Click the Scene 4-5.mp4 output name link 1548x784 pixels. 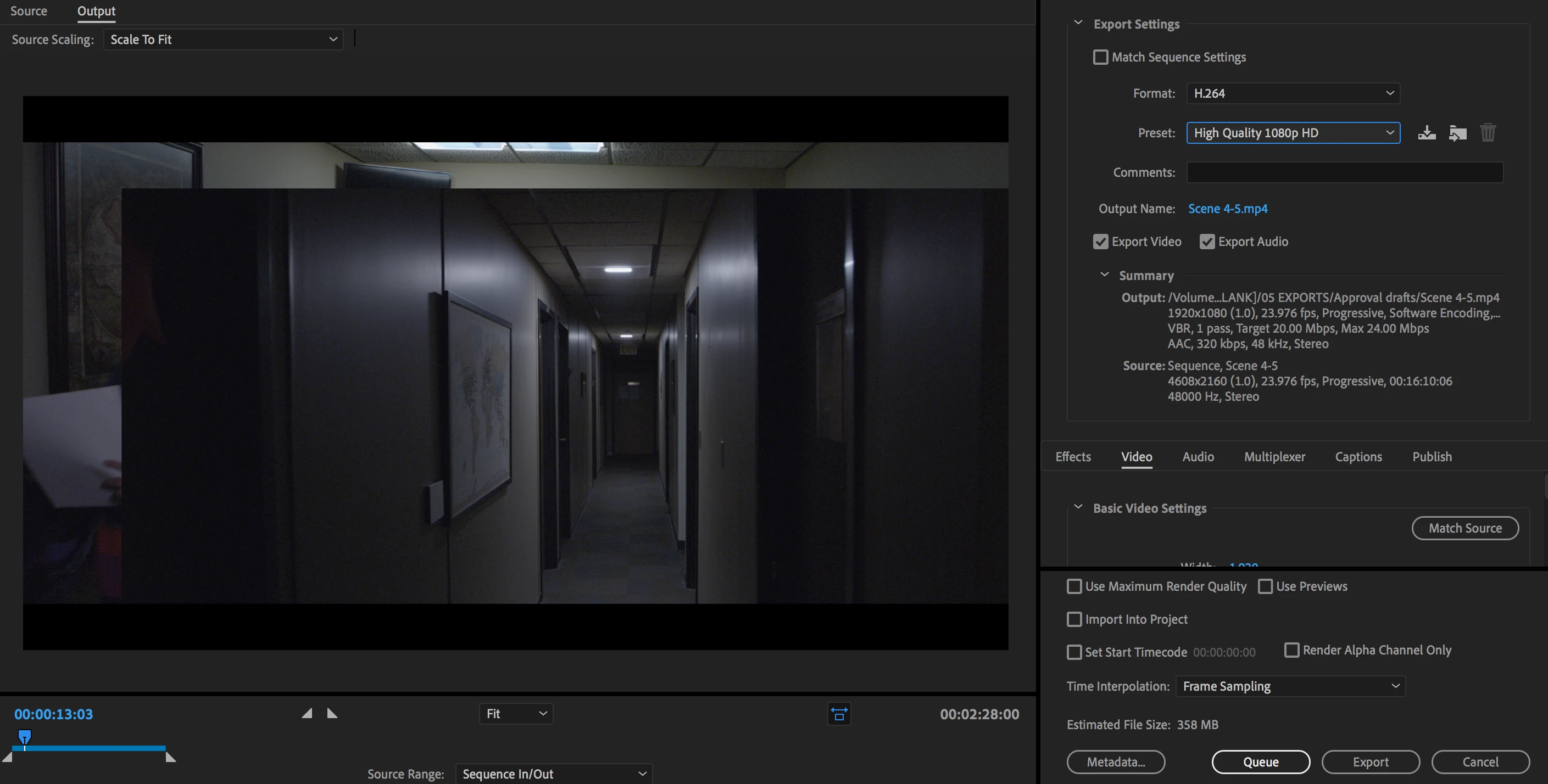click(x=1227, y=209)
